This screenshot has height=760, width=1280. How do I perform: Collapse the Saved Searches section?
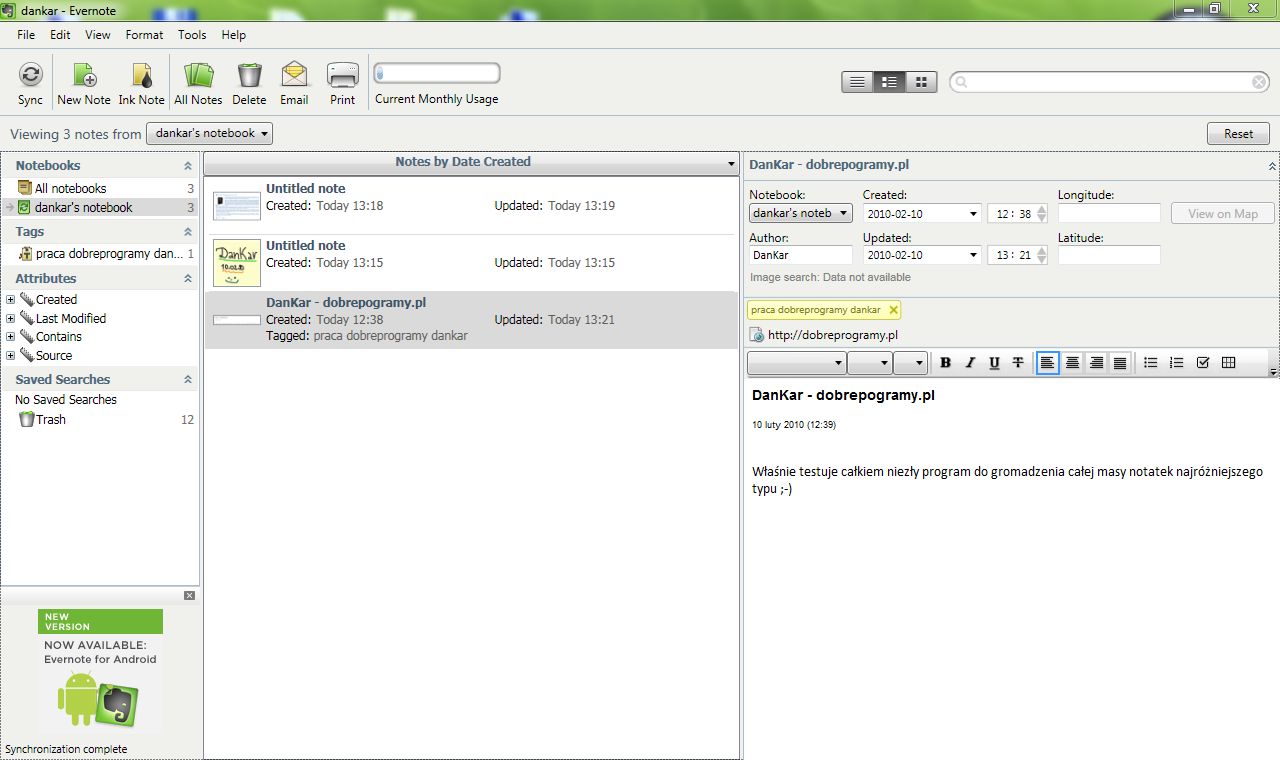click(x=187, y=380)
